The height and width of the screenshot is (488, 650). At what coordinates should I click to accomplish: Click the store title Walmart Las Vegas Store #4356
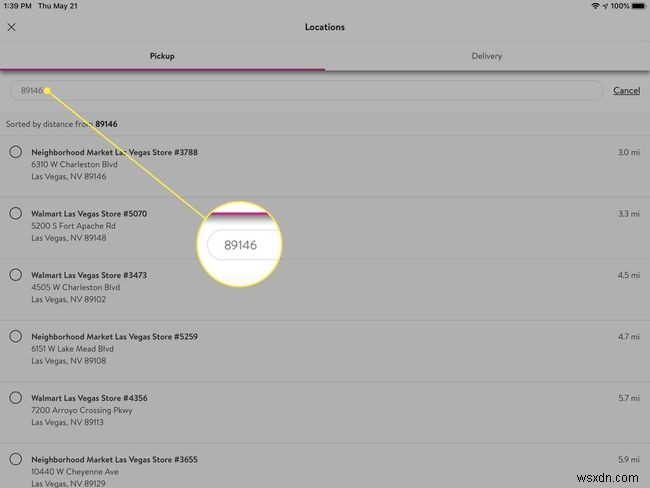(89, 398)
